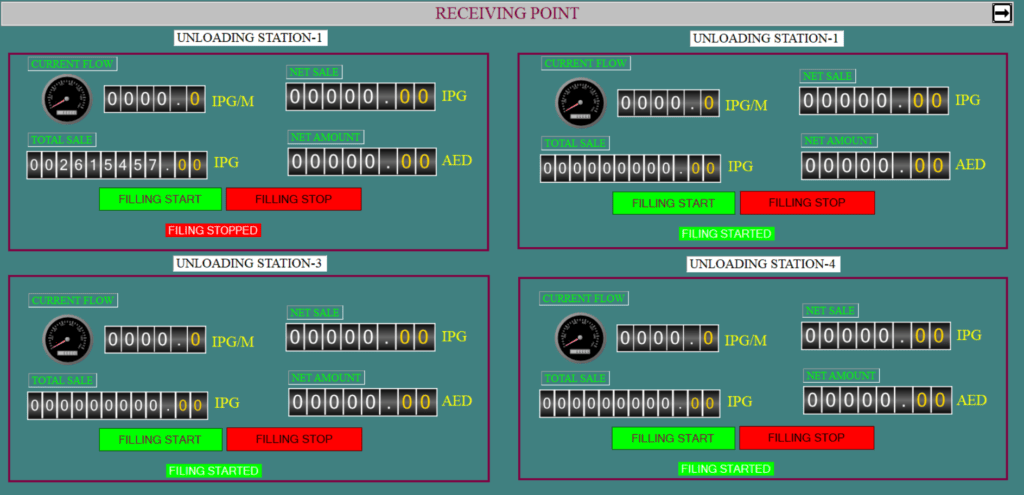
Task: Click the net sale counter in Station-4
Action: (876, 336)
